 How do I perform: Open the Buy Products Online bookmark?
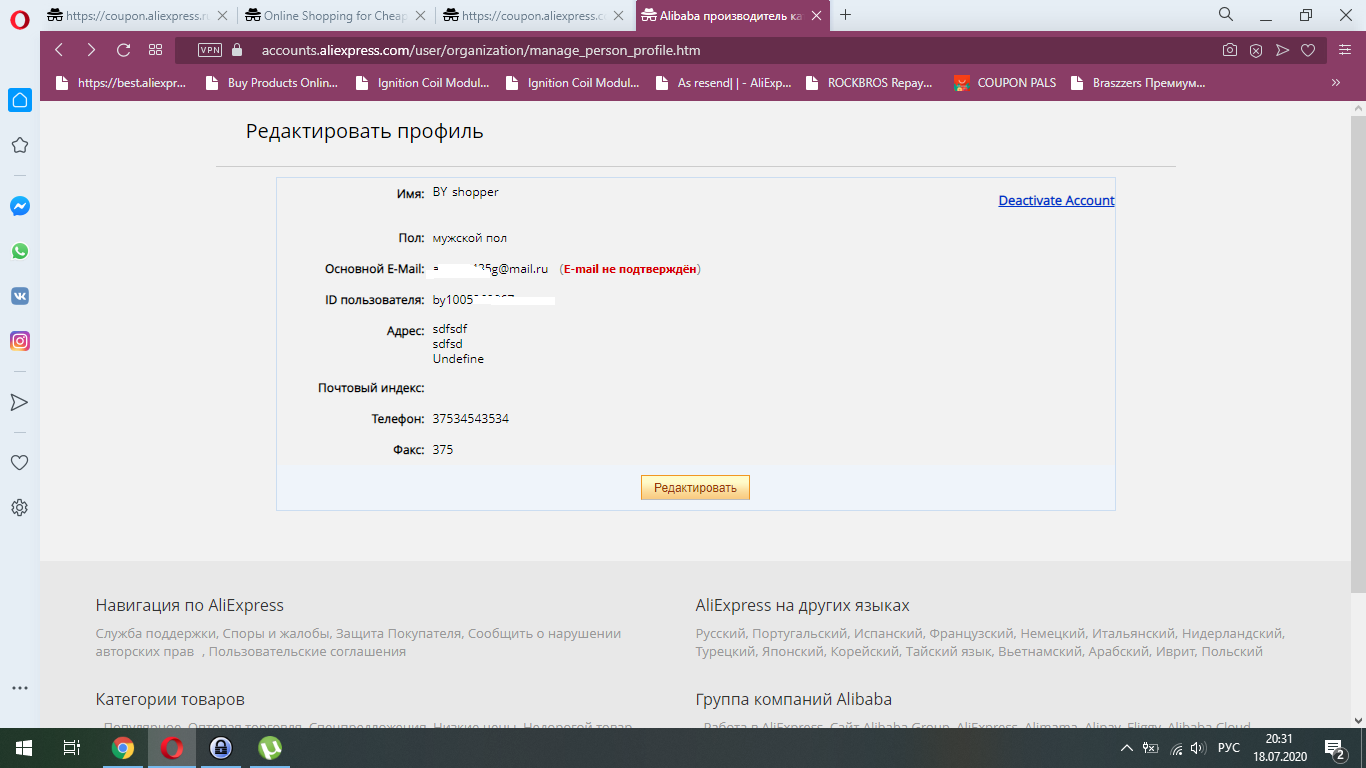point(271,83)
